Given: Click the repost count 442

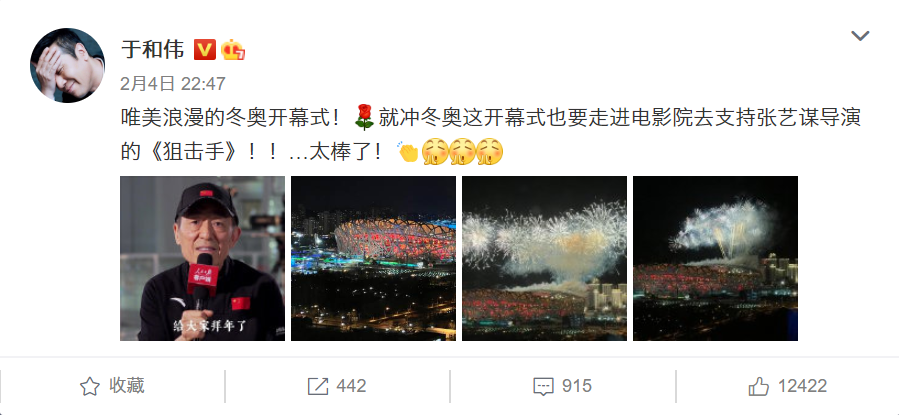Looking at the screenshot, I should tap(351, 386).
